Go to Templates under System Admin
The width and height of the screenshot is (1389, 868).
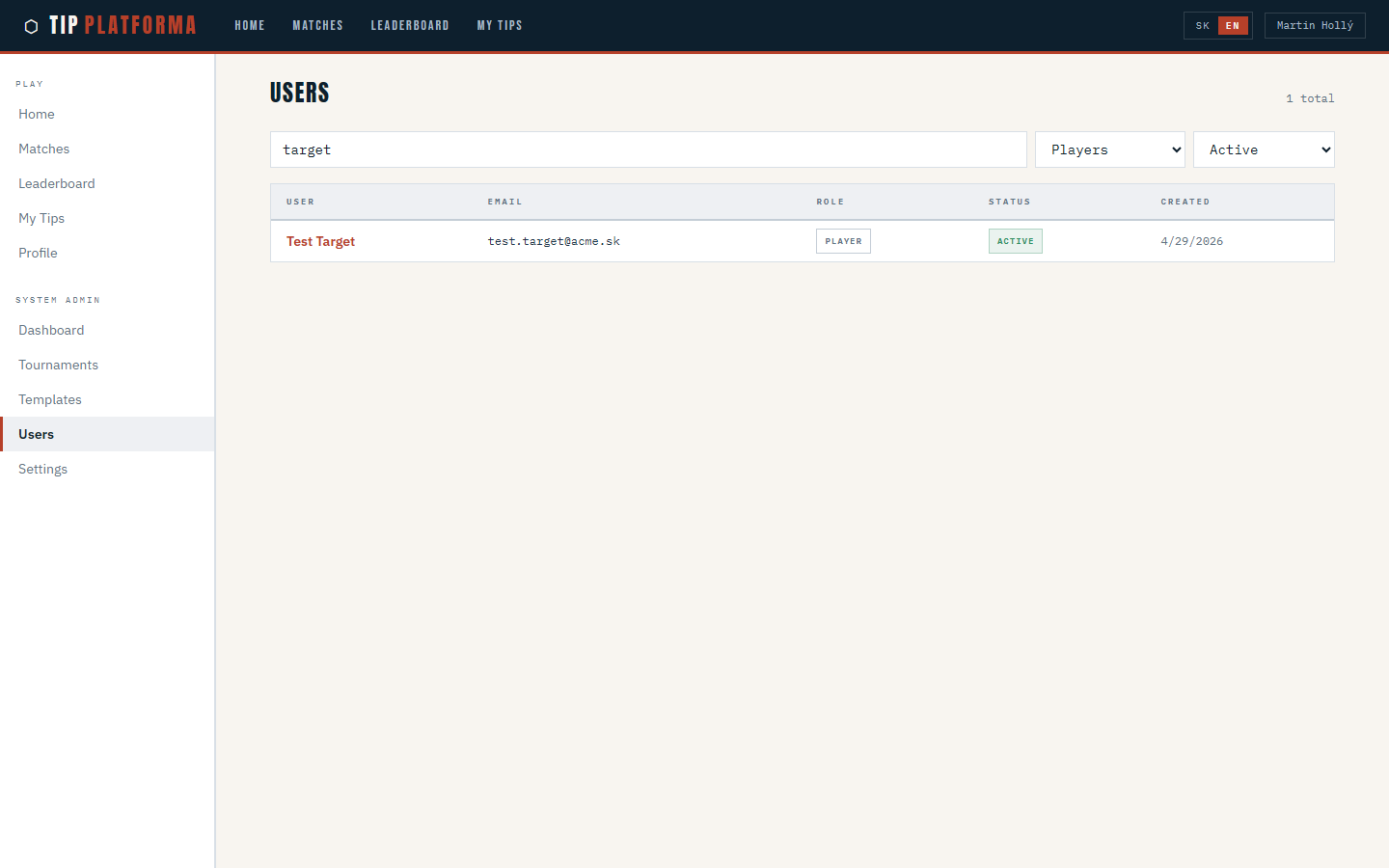pos(49,399)
